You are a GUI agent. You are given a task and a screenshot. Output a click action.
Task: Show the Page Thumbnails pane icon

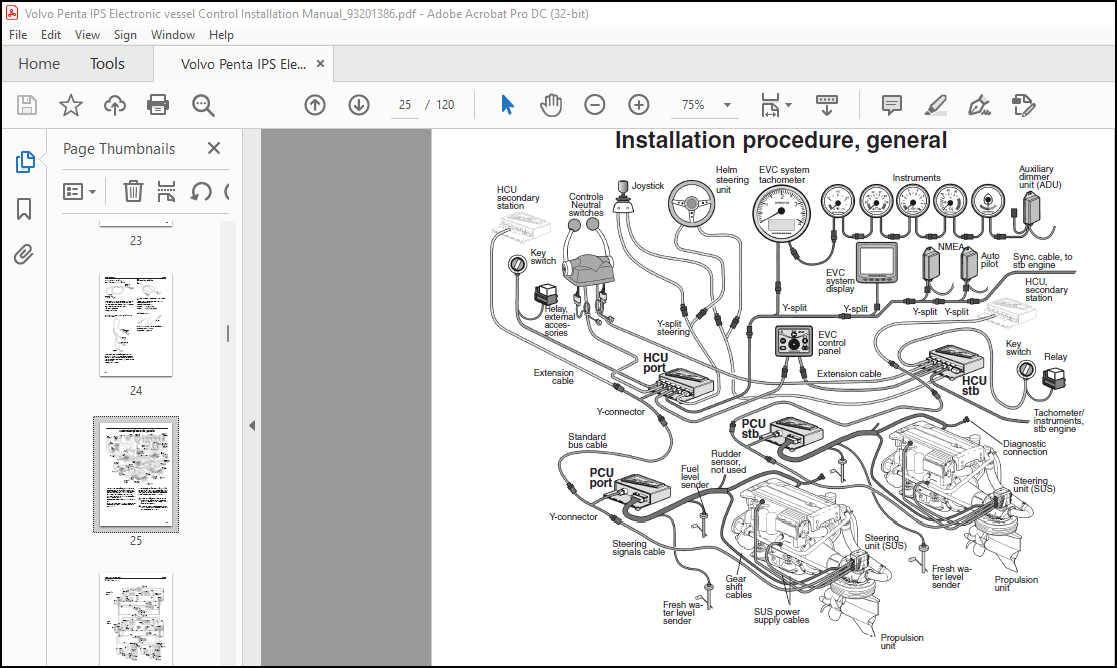[25, 162]
